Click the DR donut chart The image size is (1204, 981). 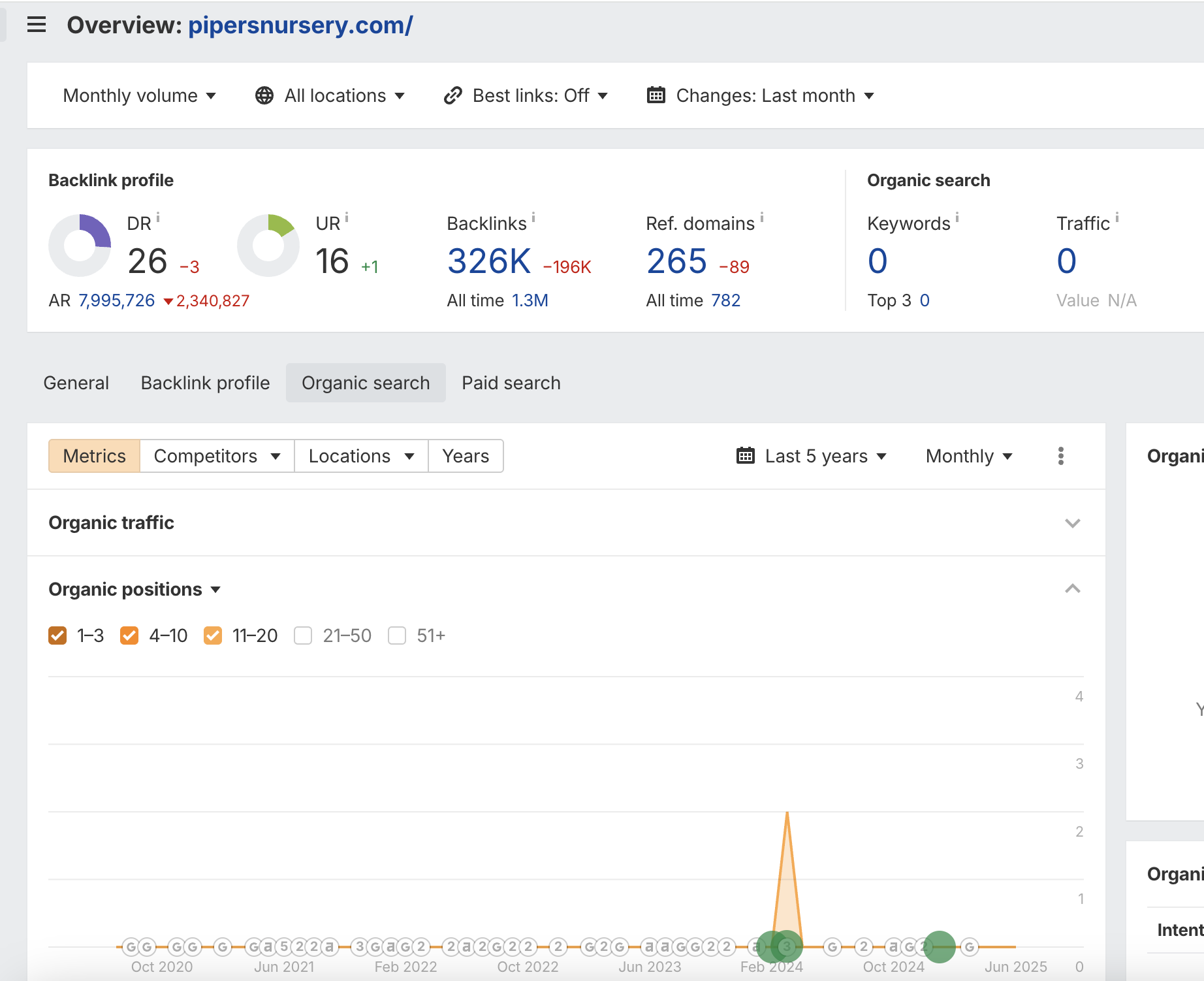[x=80, y=246]
